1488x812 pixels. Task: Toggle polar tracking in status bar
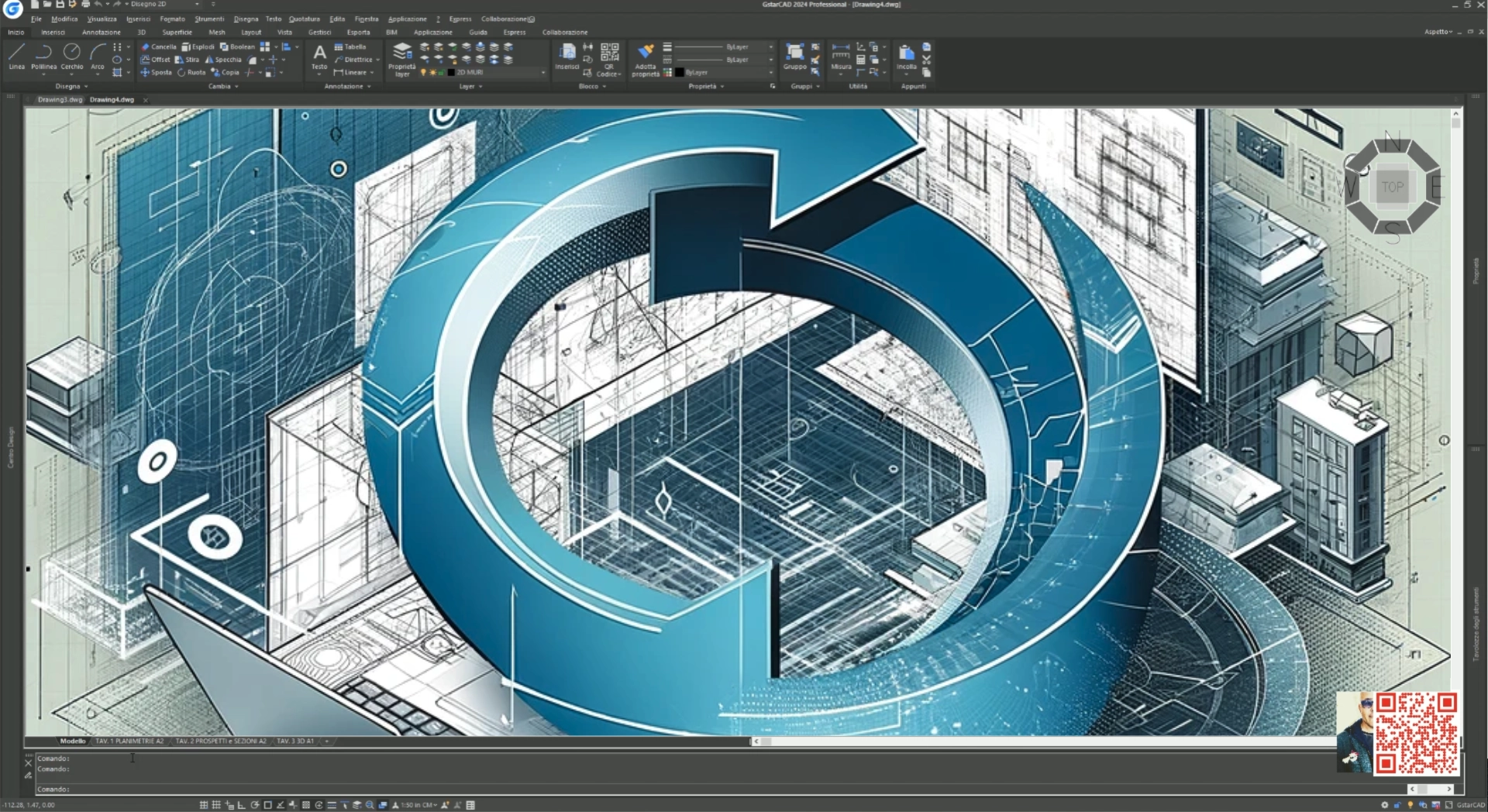(255, 805)
